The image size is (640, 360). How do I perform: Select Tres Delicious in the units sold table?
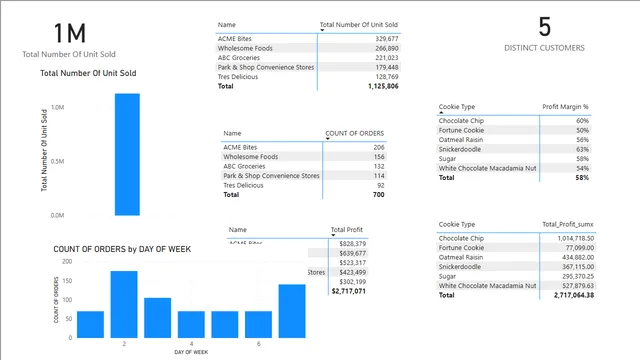point(238,77)
